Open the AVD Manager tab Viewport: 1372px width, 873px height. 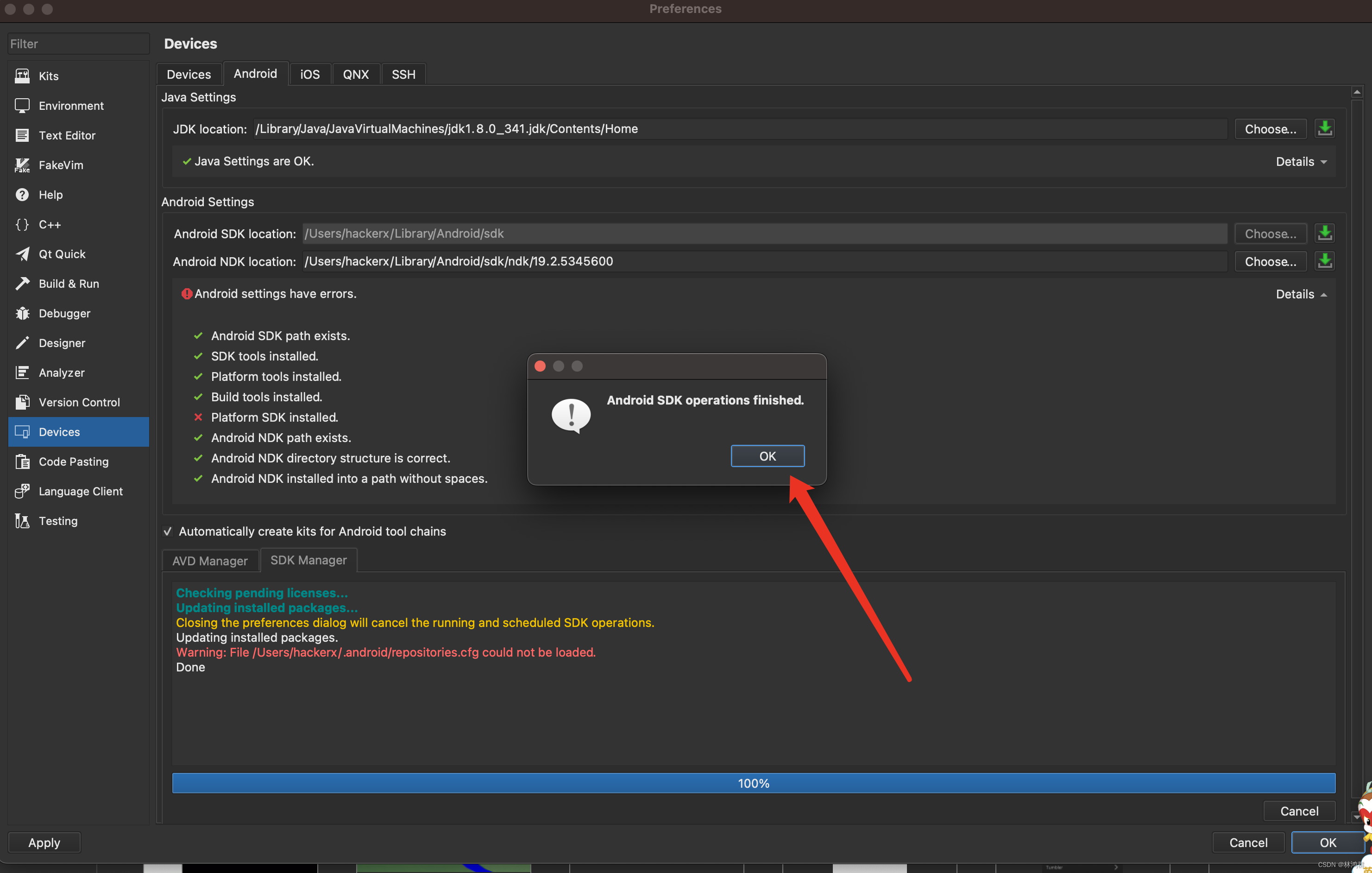(210, 560)
